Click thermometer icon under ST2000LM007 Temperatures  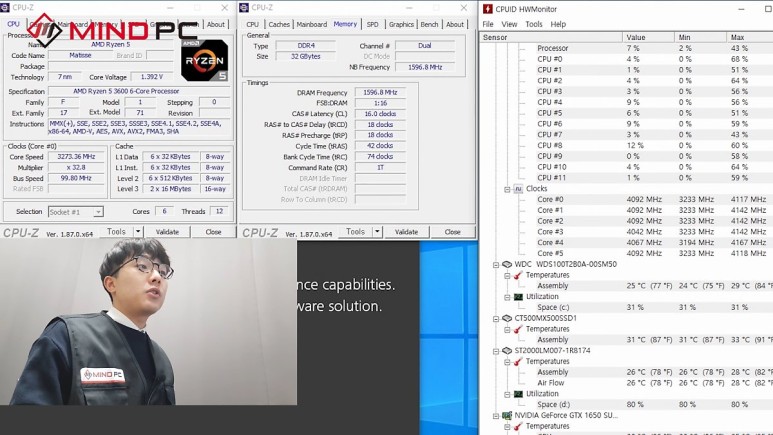point(518,362)
